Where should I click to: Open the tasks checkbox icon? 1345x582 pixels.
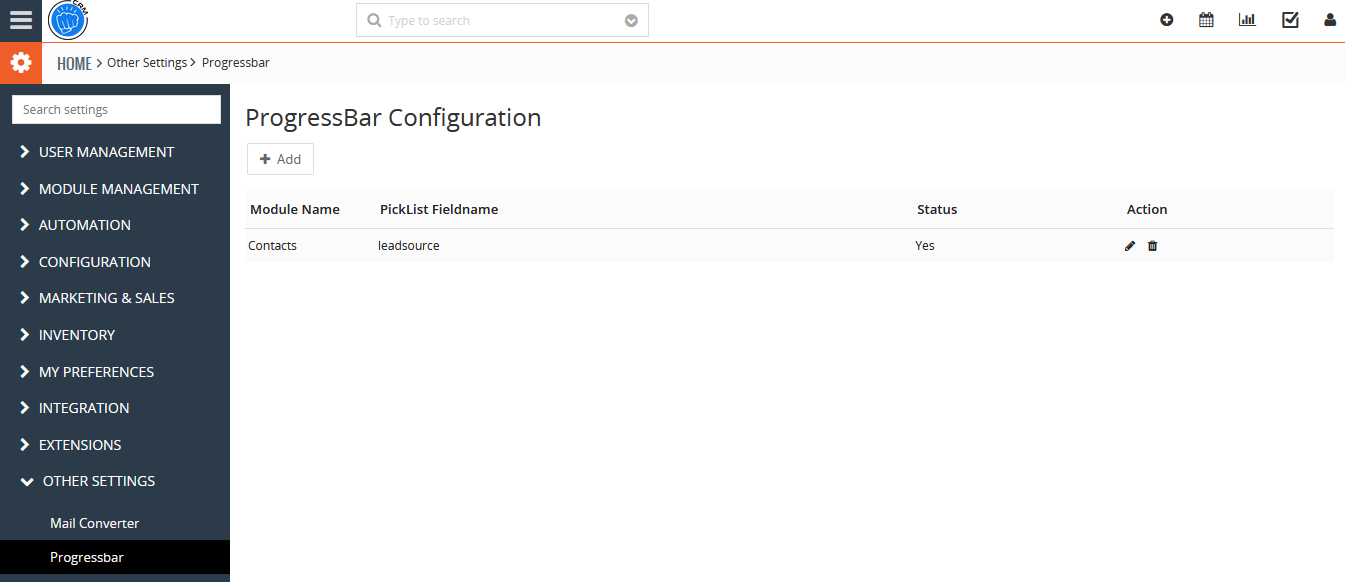point(1290,20)
